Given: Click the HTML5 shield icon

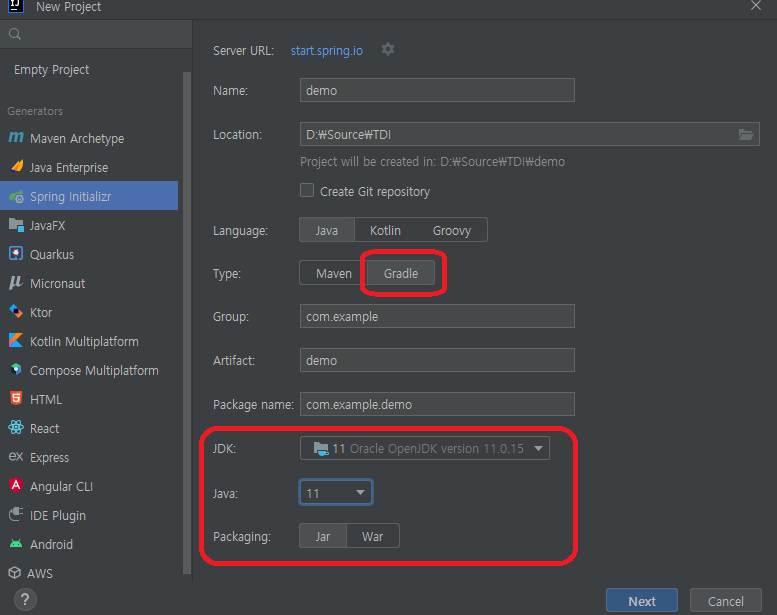Looking at the screenshot, I should pos(16,398).
